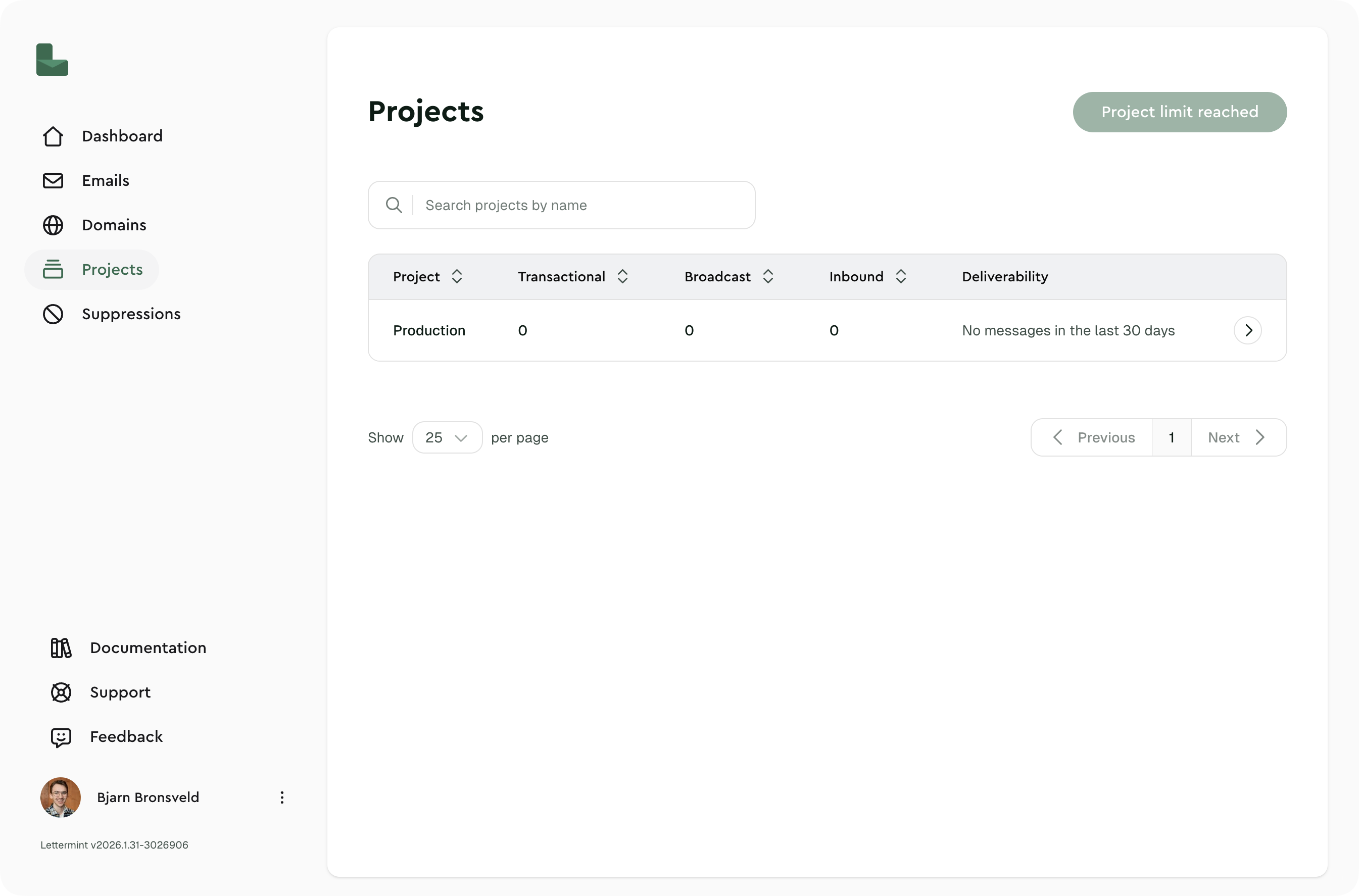Open the Show 25 per page dropdown
This screenshot has width=1359, height=896.
click(x=447, y=437)
